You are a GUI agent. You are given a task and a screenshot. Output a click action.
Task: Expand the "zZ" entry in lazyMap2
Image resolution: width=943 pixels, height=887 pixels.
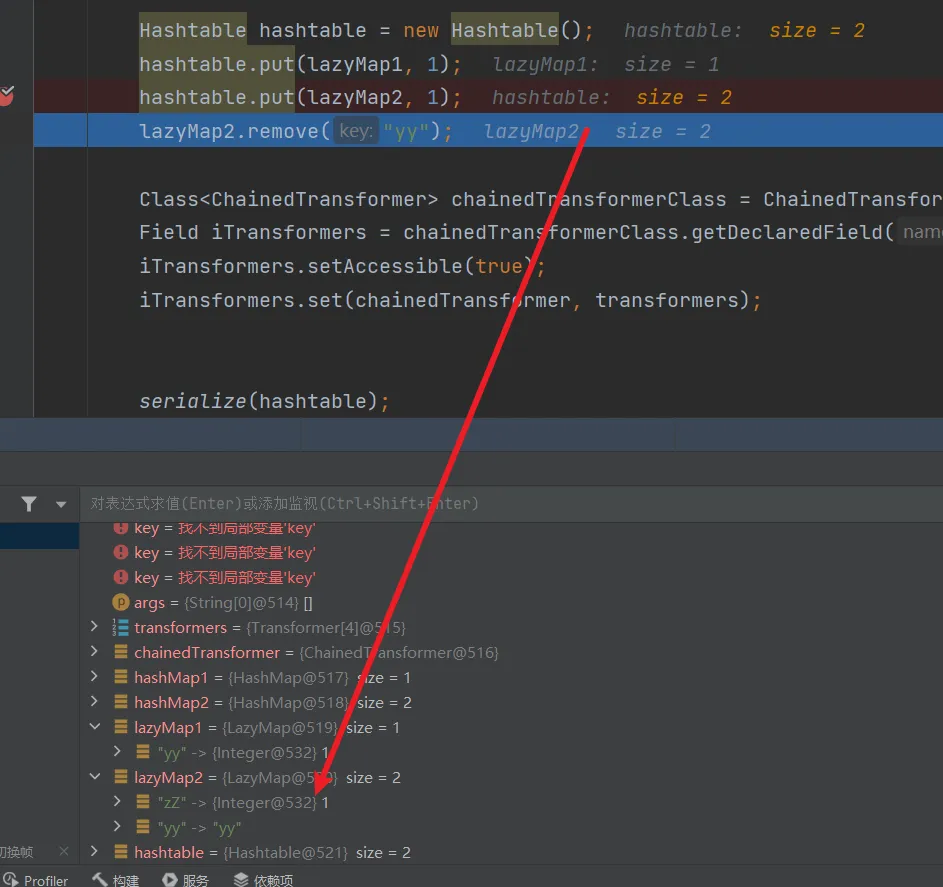click(x=118, y=802)
